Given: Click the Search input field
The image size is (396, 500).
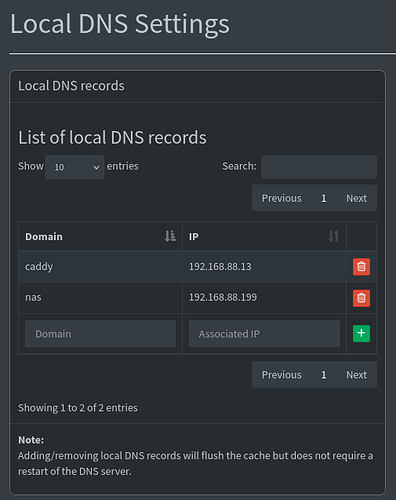Looking at the screenshot, I should click(319, 167).
